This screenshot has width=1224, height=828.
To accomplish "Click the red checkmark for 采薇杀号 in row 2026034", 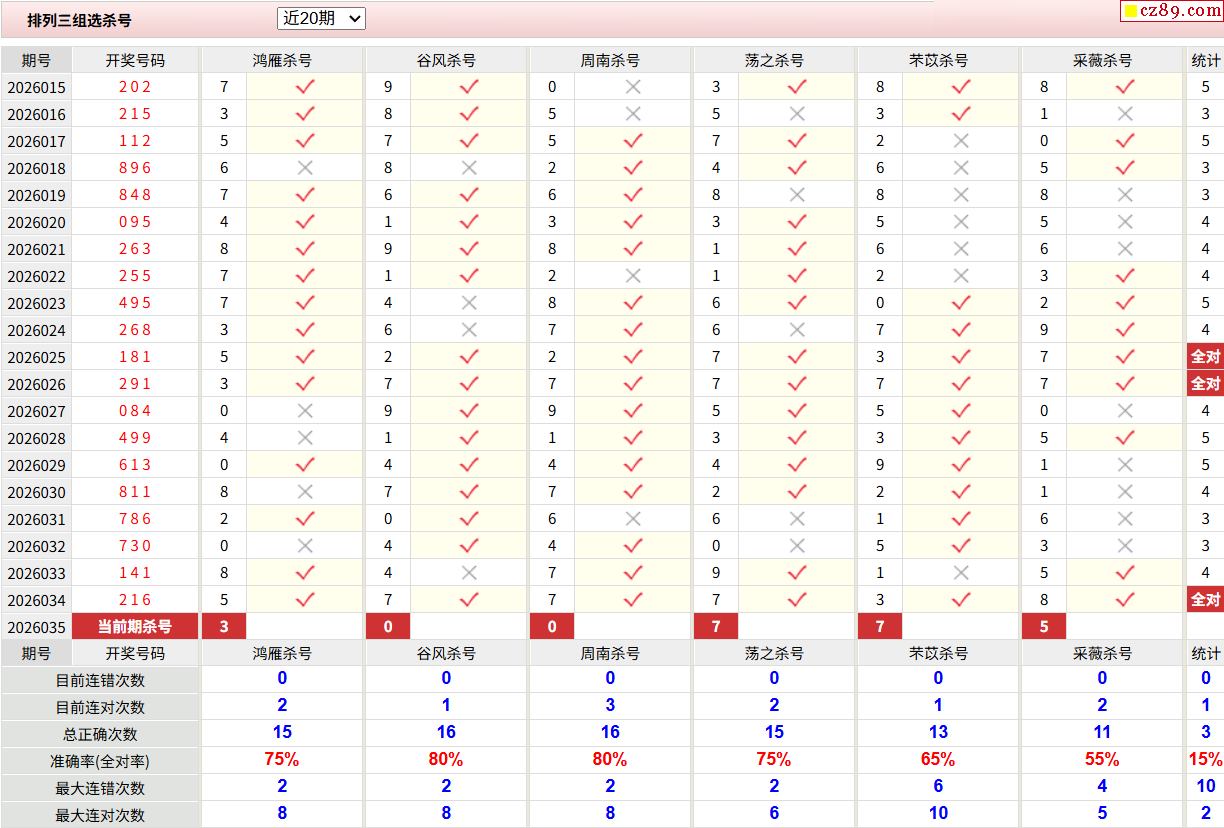I will tap(1125, 600).
